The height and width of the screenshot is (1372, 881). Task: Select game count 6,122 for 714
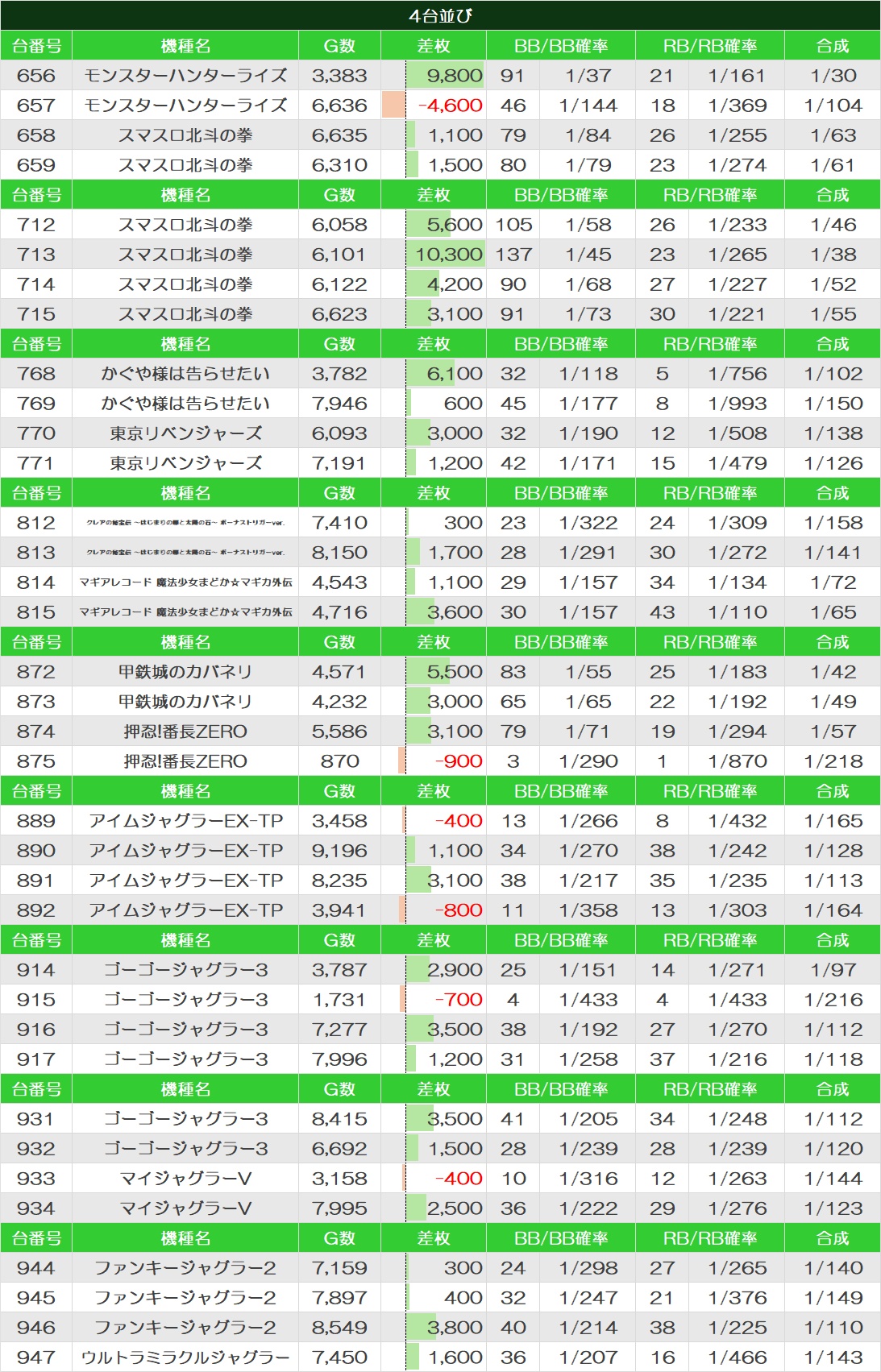click(x=339, y=284)
